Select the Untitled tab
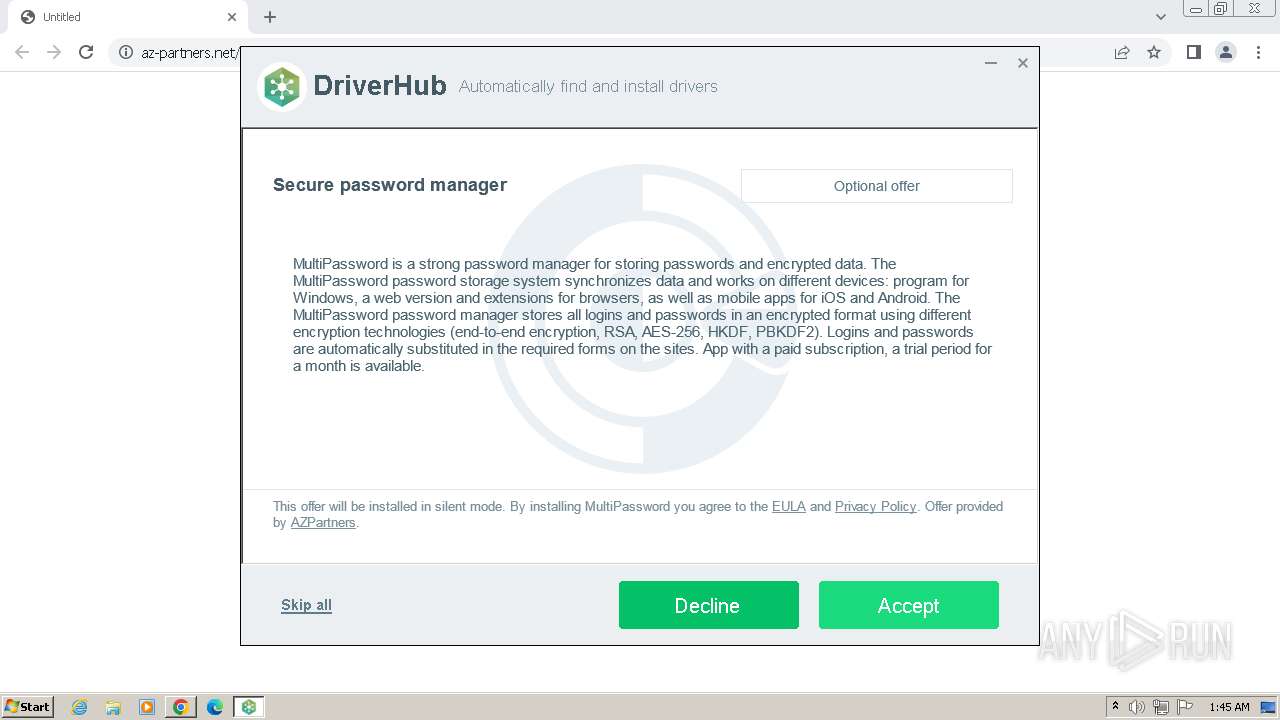 point(128,17)
